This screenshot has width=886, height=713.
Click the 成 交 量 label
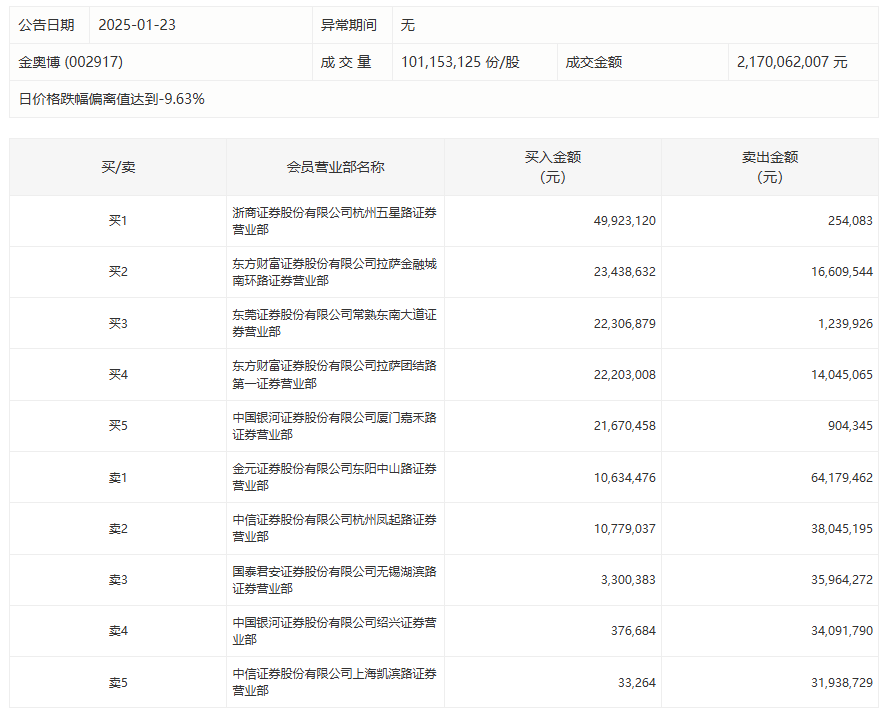pyautogui.click(x=346, y=62)
